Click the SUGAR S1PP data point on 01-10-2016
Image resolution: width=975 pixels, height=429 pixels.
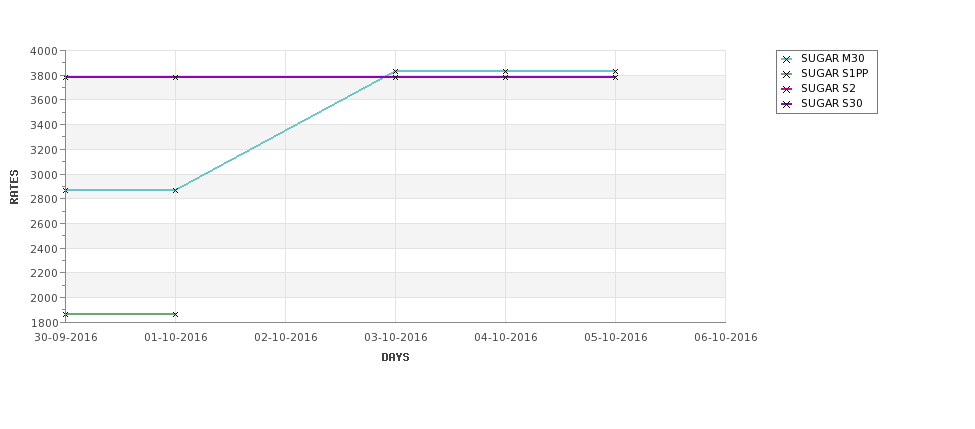175,315
